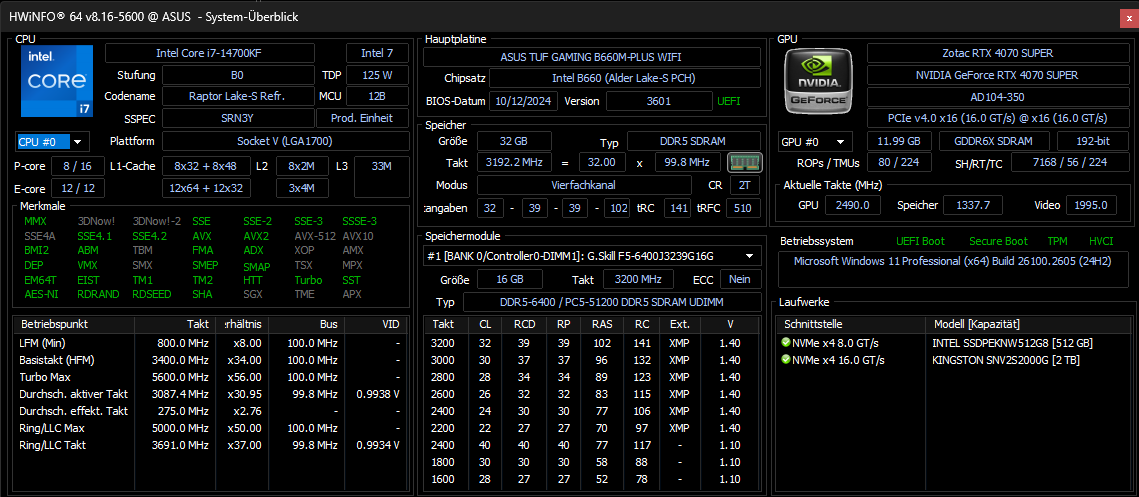Image resolution: width=1139 pixels, height=497 pixels.
Task: Click the Intel Core i7 logo
Action: click(57, 81)
